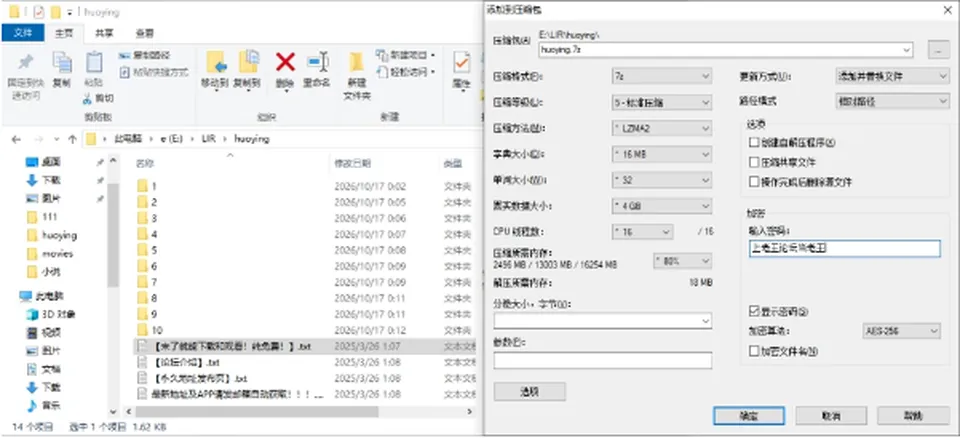This screenshot has height=438, width=960.
Task: Click the parameters input field
Action: tap(602, 360)
